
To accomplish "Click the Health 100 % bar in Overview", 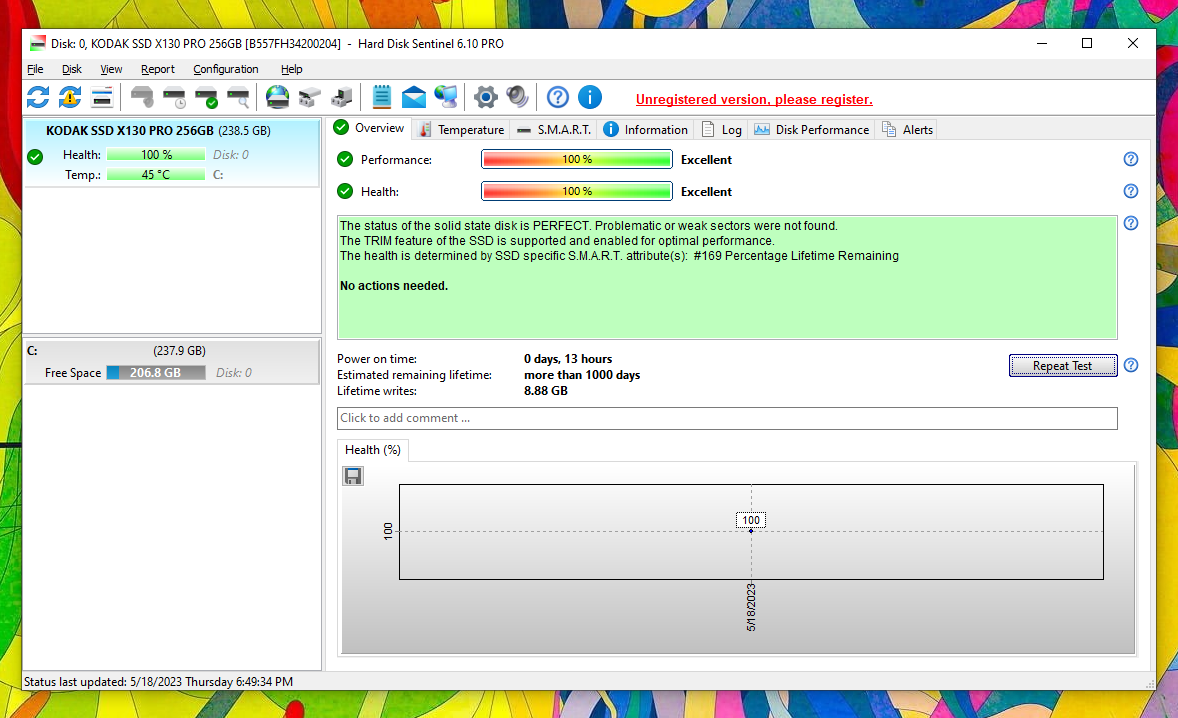I will tap(576, 192).
